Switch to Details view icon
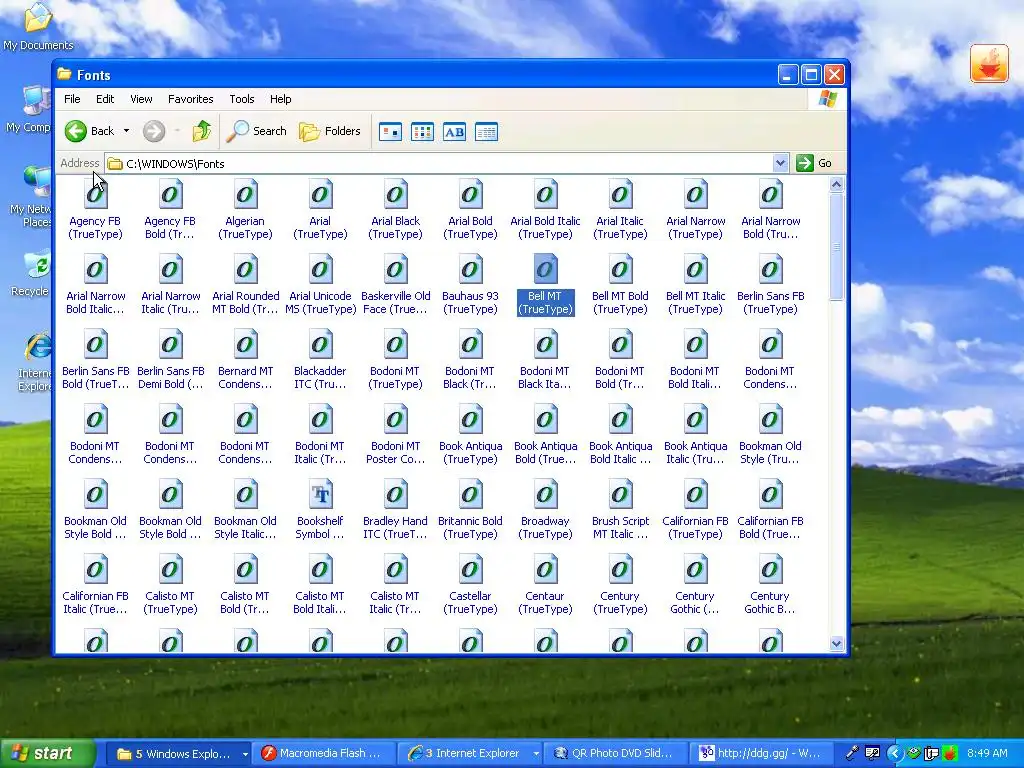Image resolution: width=1024 pixels, height=768 pixels. tap(487, 132)
